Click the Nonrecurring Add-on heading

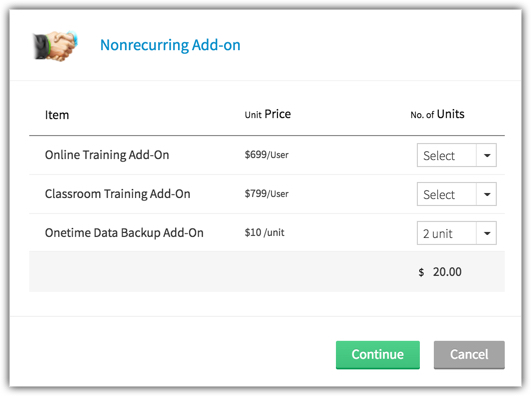pos(170,45)
